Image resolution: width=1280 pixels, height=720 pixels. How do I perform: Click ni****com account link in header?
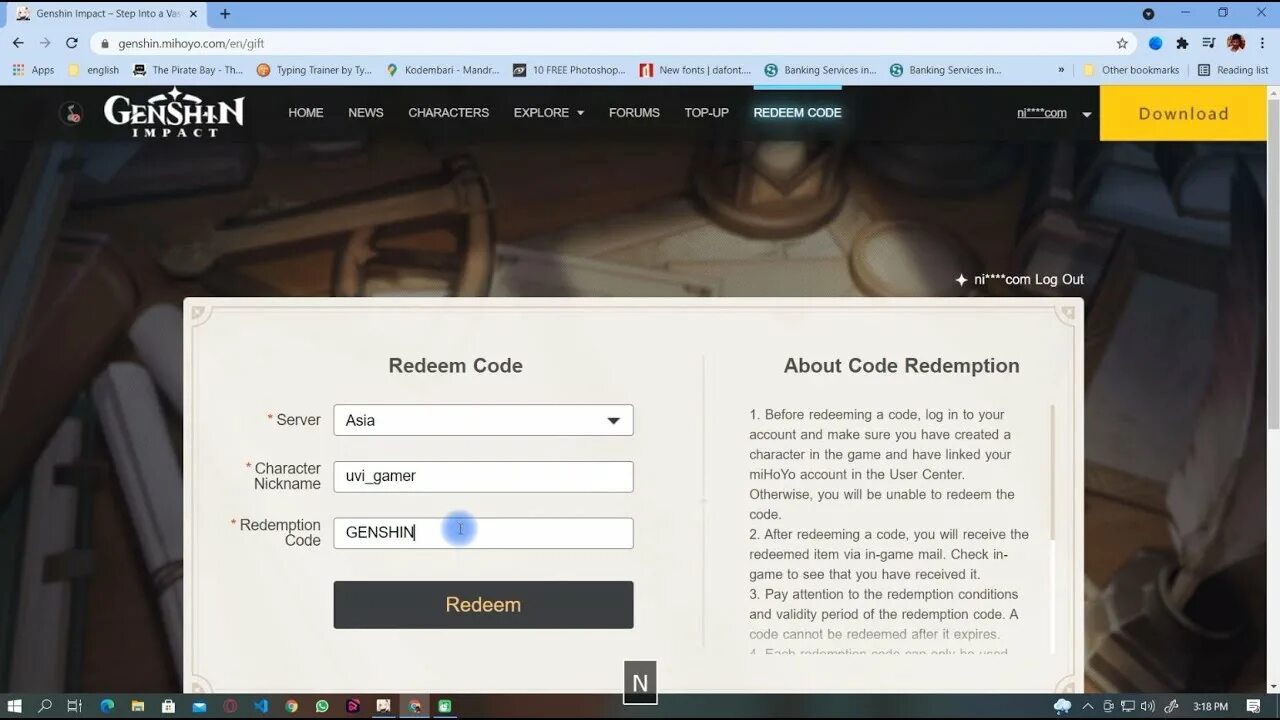point(1042,113)
